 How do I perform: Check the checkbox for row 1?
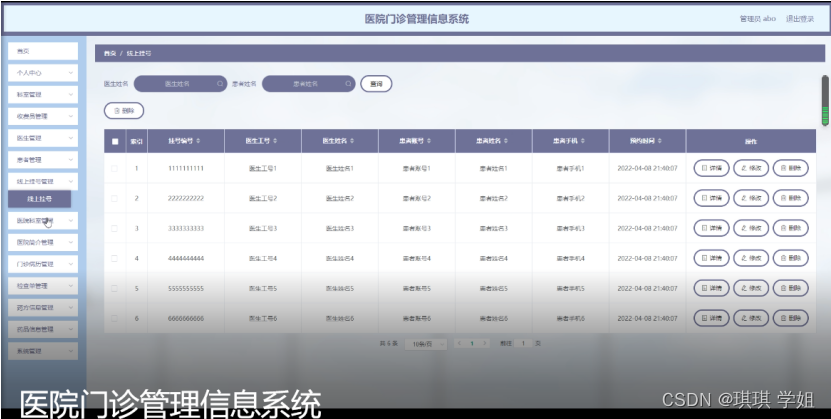[x=114, y=168]
